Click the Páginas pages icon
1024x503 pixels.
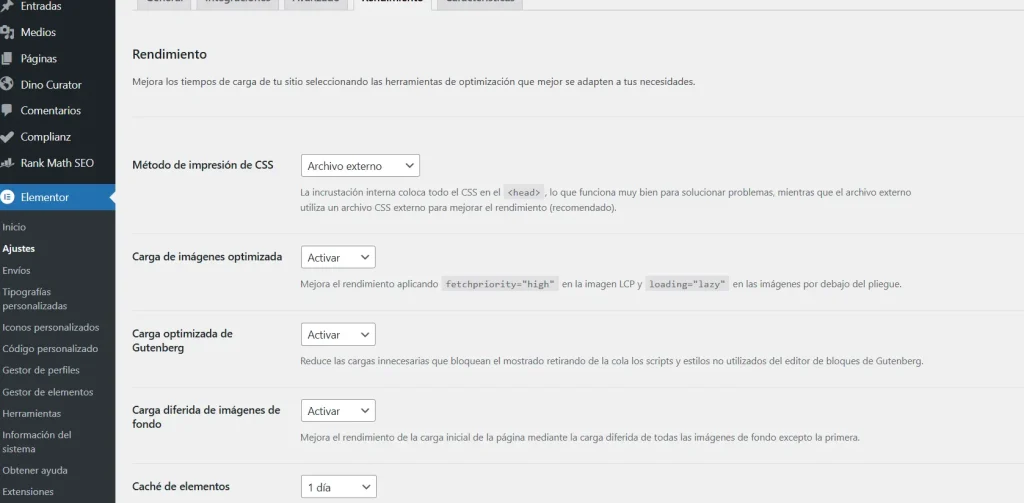click(7, 58)
